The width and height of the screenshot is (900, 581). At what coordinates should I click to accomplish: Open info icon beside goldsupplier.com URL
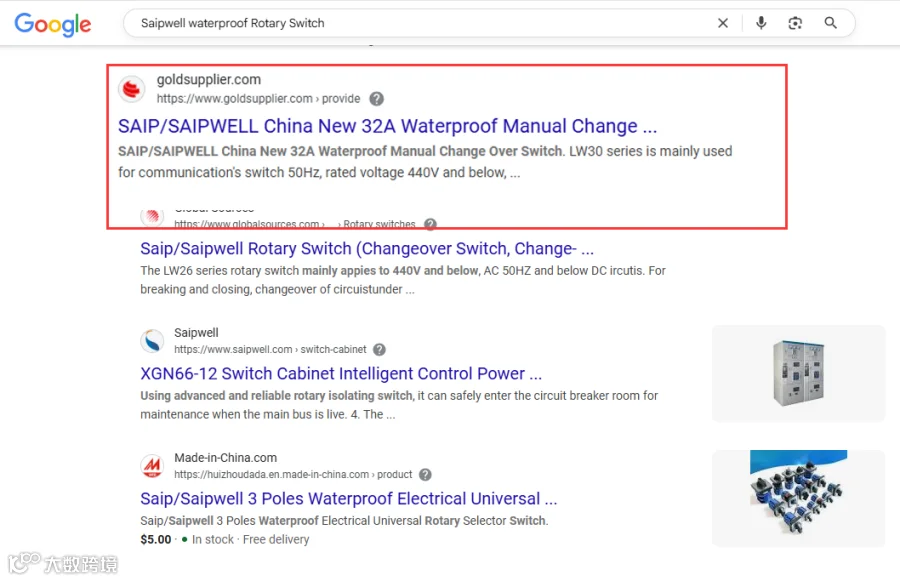pos(377,99)
